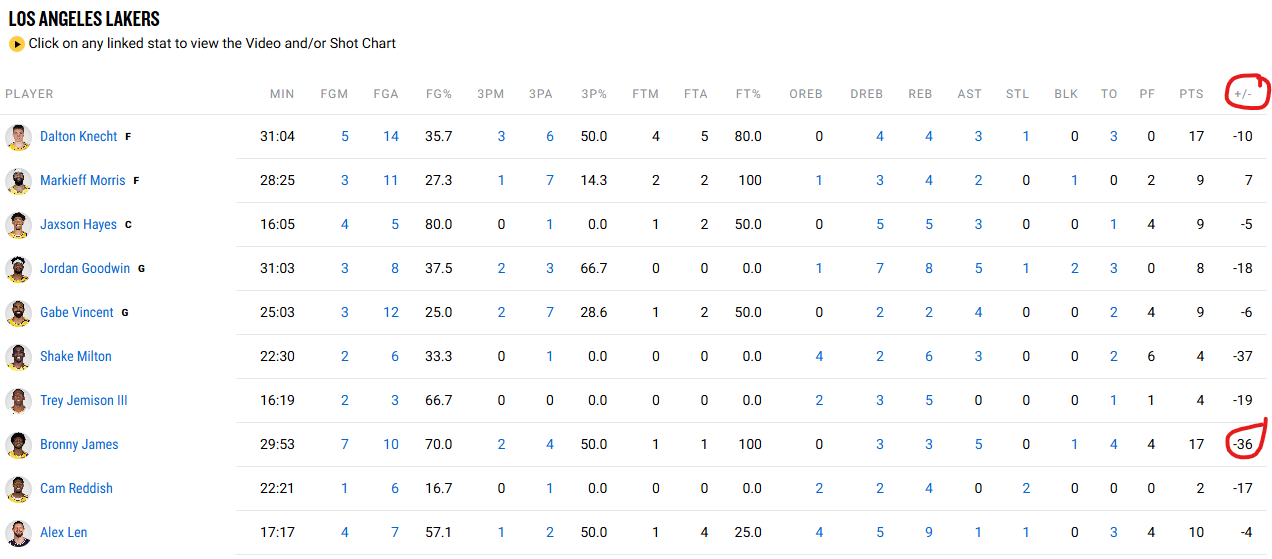View Cam Reddish's 6 field goal attempts
1272x559 pixels.
(x=395, y=489)
